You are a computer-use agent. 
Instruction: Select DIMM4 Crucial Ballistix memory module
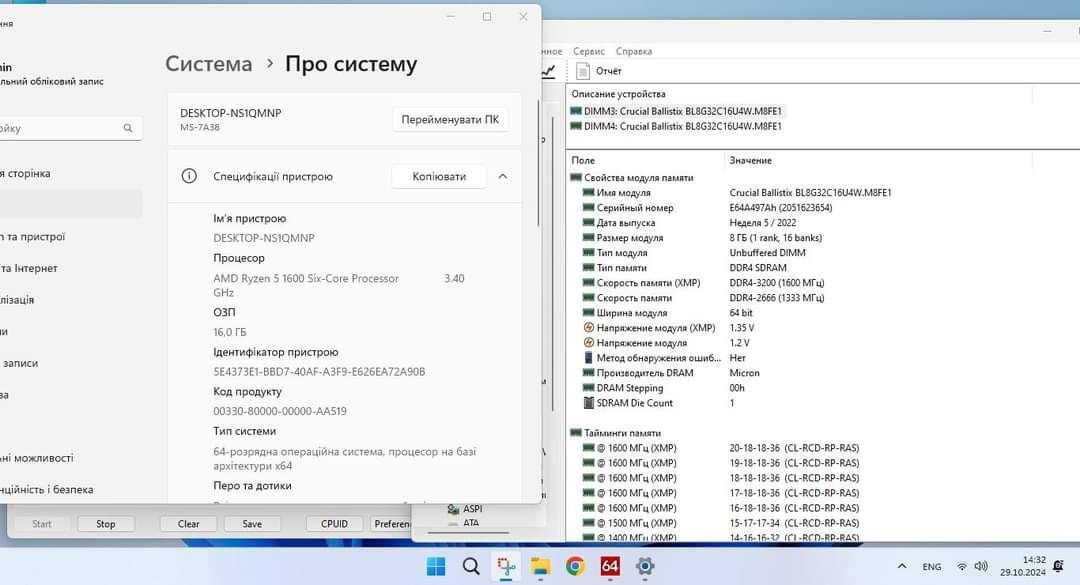(x=676, y=126)
